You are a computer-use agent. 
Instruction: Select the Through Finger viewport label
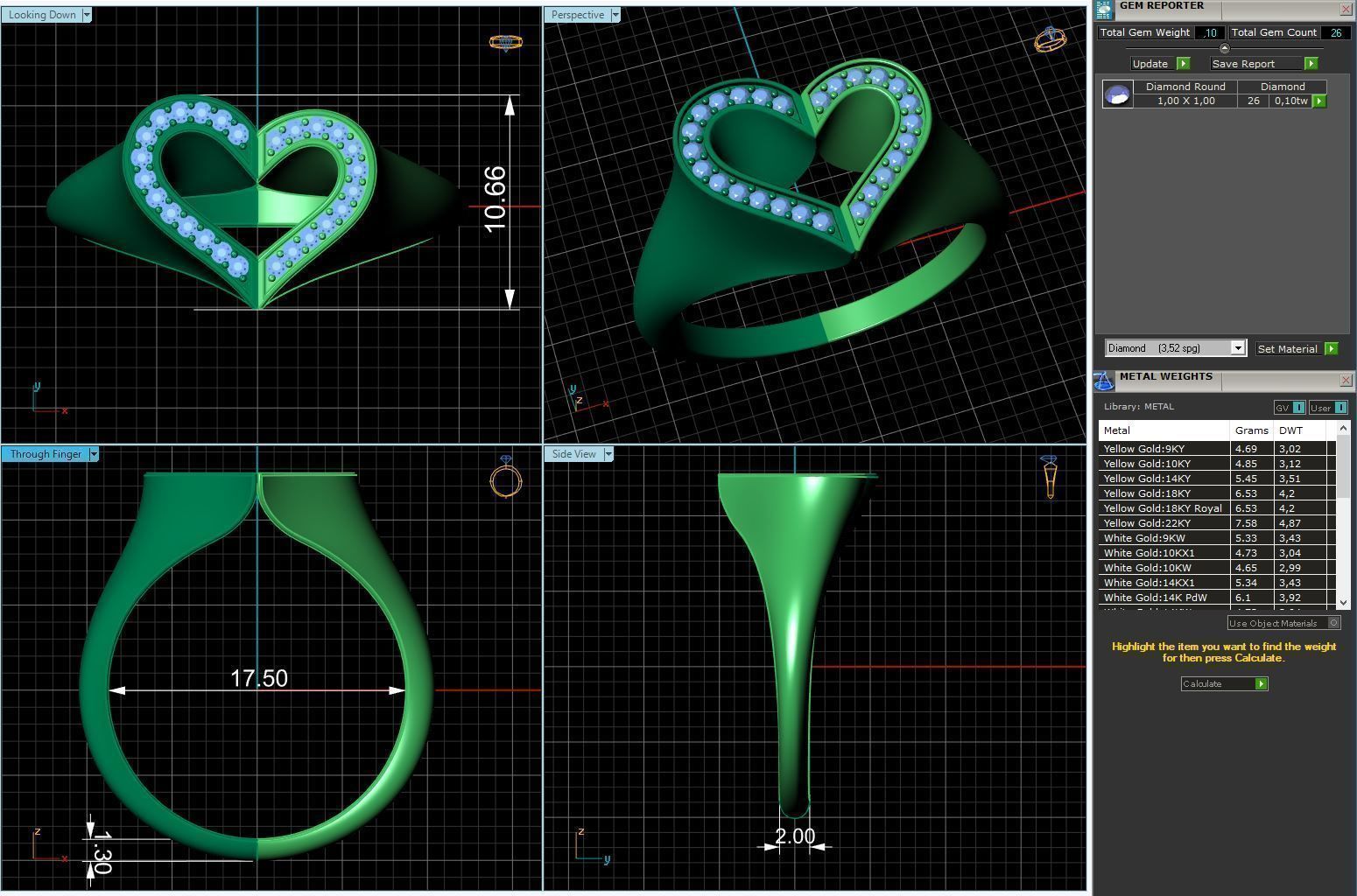pyautogui.click(x=46, y=454)
